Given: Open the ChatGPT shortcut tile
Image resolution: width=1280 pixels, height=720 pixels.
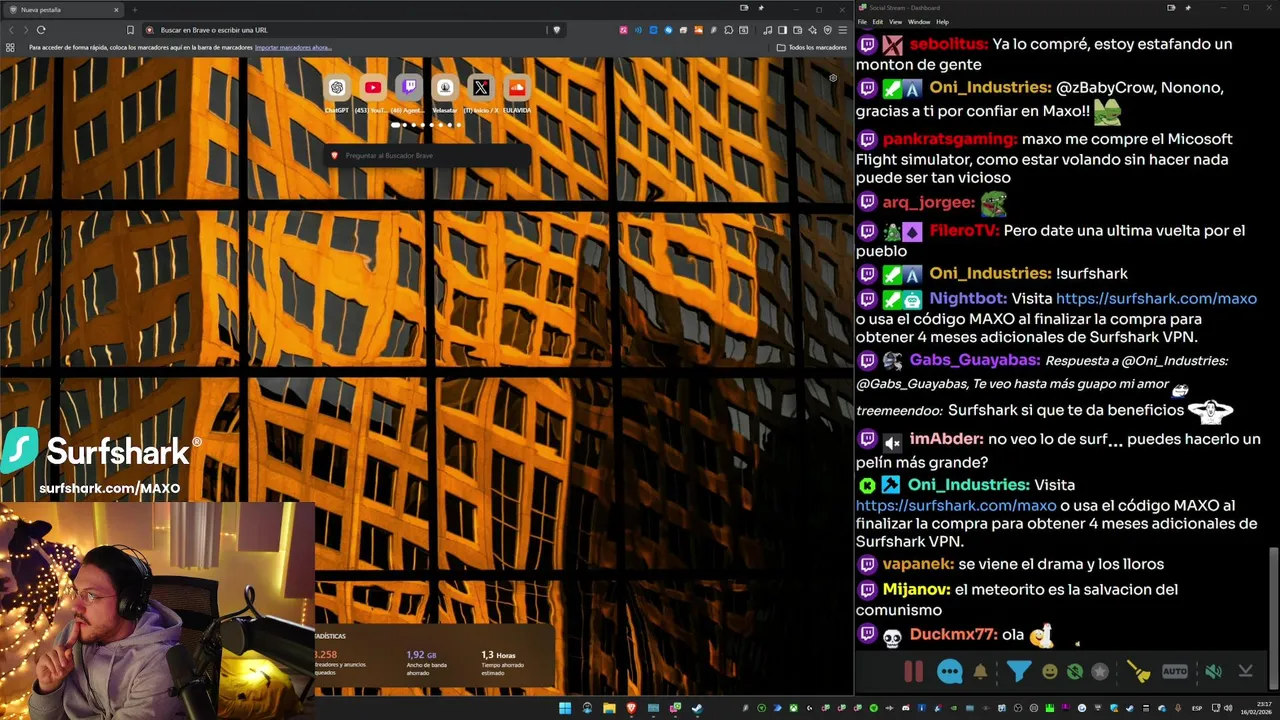Looking at the screenshot, I should 337,88.
